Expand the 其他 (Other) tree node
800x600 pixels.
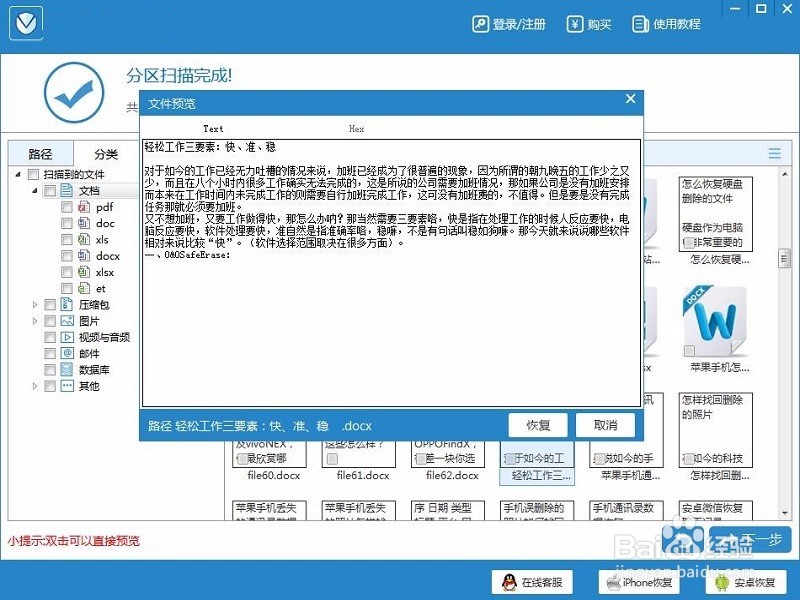click(34, 384)
